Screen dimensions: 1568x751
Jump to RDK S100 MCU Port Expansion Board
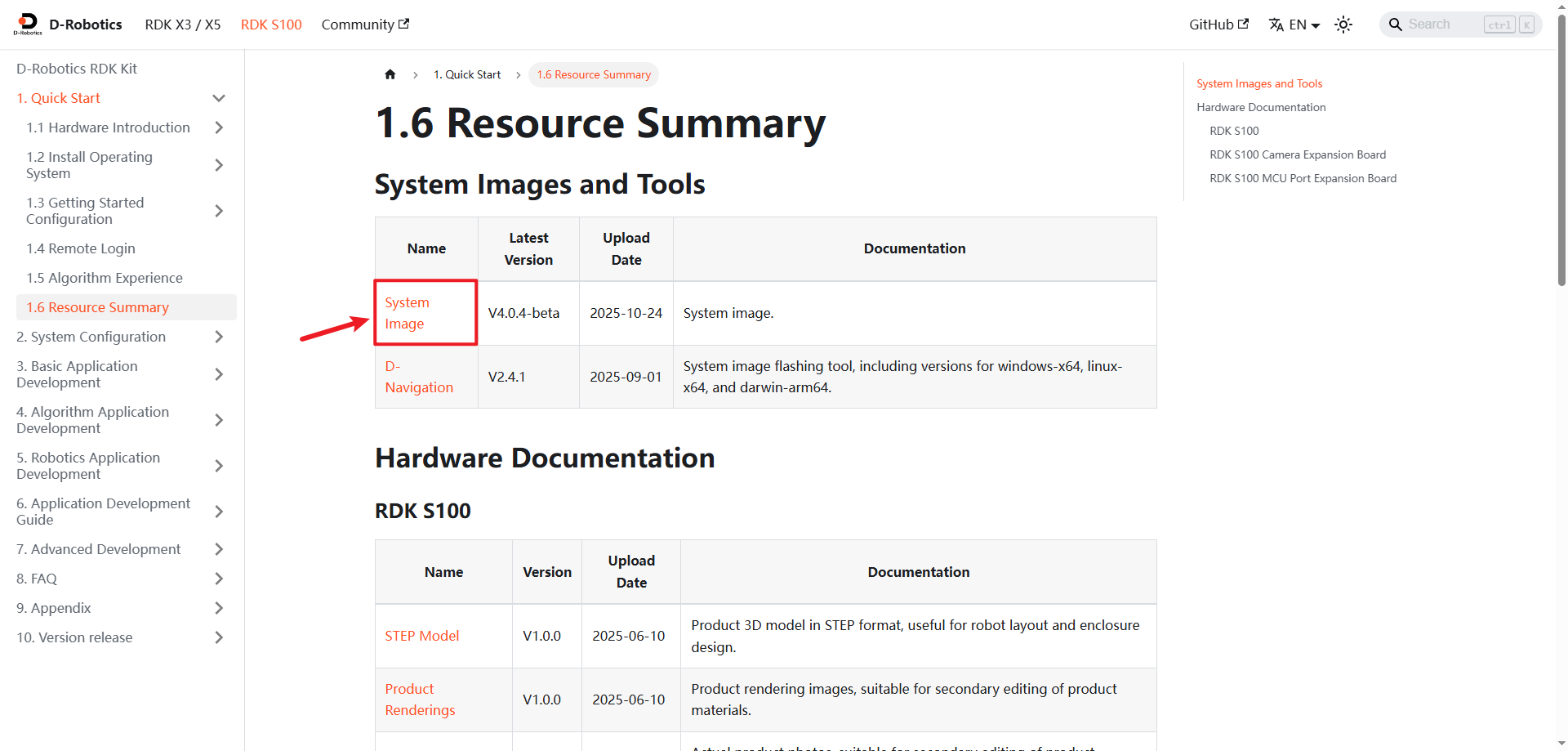[1303, 178]
